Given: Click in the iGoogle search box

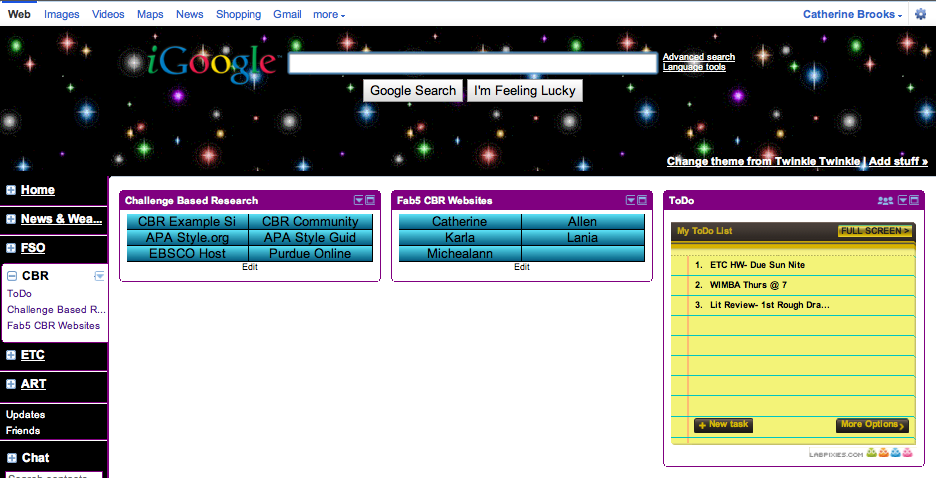Looking at the screenshot, I should point(472,63).
